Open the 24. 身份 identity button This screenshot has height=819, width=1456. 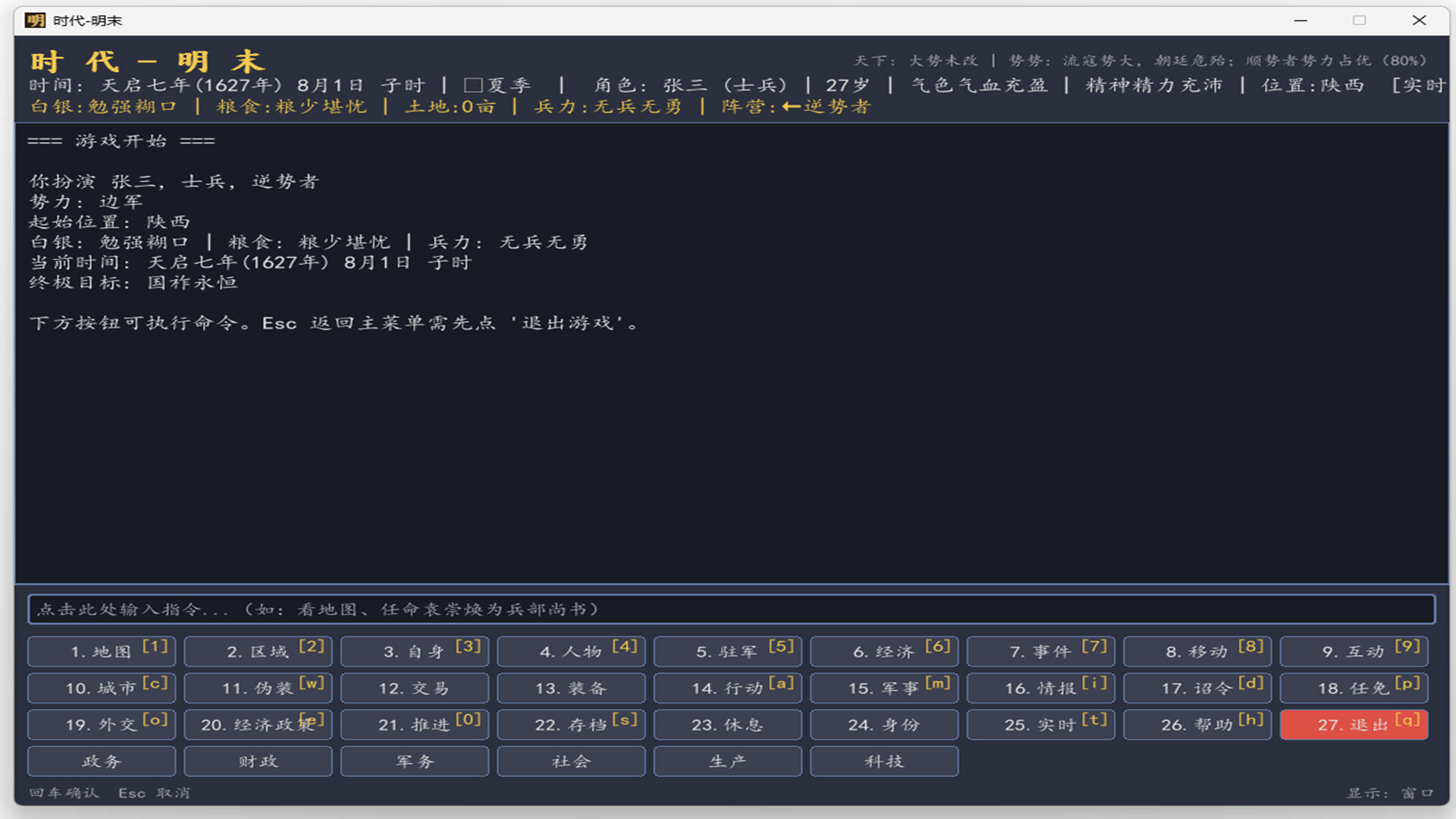click(884, 724)
